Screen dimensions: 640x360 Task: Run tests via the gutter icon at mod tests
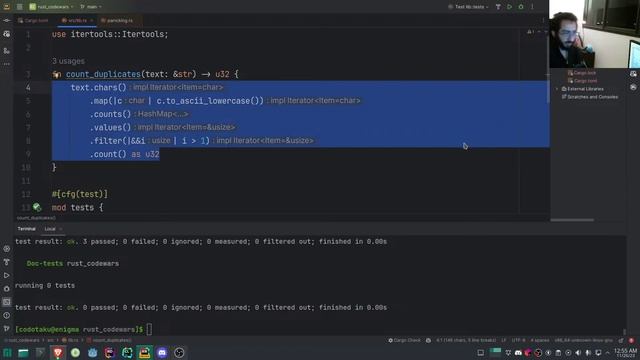tap(37, 207)
